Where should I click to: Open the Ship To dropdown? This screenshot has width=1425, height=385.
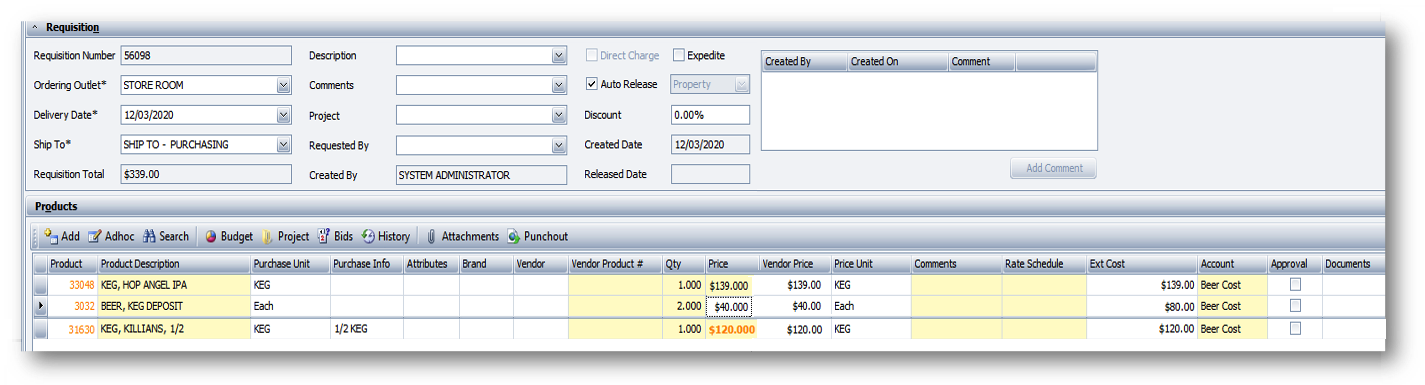click(284, 145)
